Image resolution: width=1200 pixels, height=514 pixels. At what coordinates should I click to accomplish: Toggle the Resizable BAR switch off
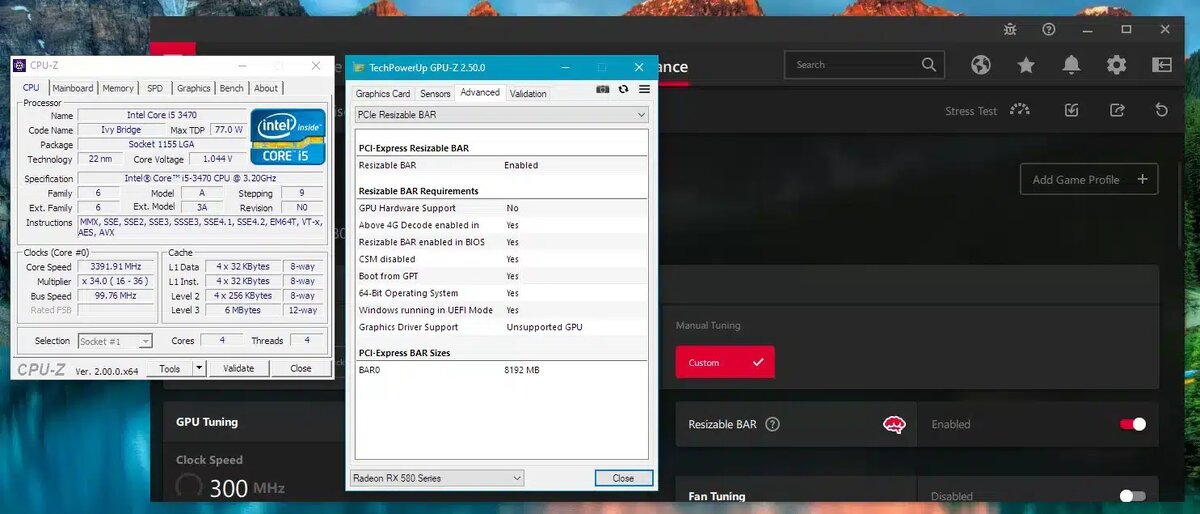pyautogui.click(x=1133, y=424)
